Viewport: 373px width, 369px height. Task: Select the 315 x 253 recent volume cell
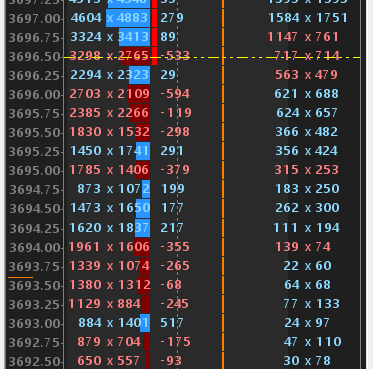point(306,170)
